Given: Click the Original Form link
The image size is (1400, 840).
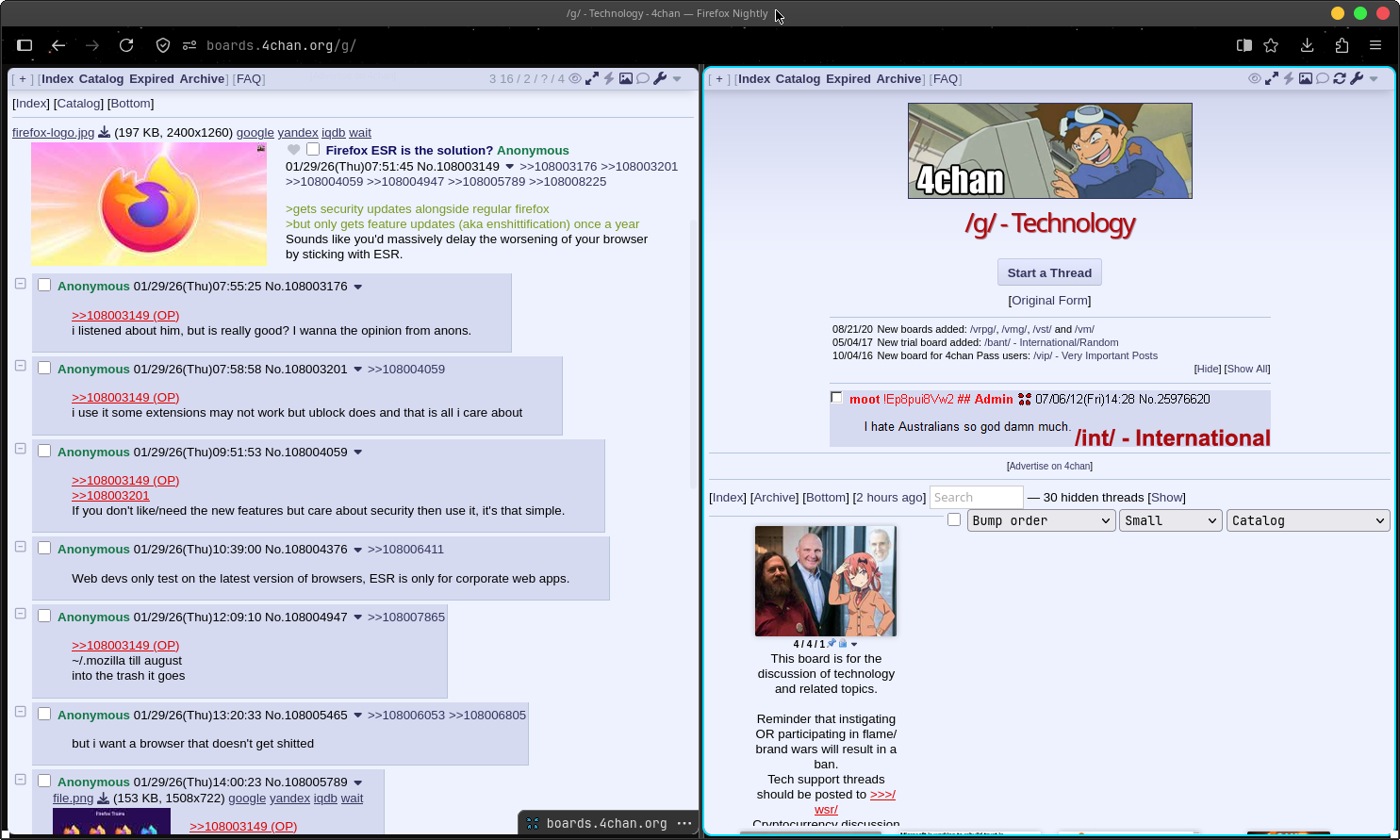Looking at the screenshot, I should tap(1049, 301).
